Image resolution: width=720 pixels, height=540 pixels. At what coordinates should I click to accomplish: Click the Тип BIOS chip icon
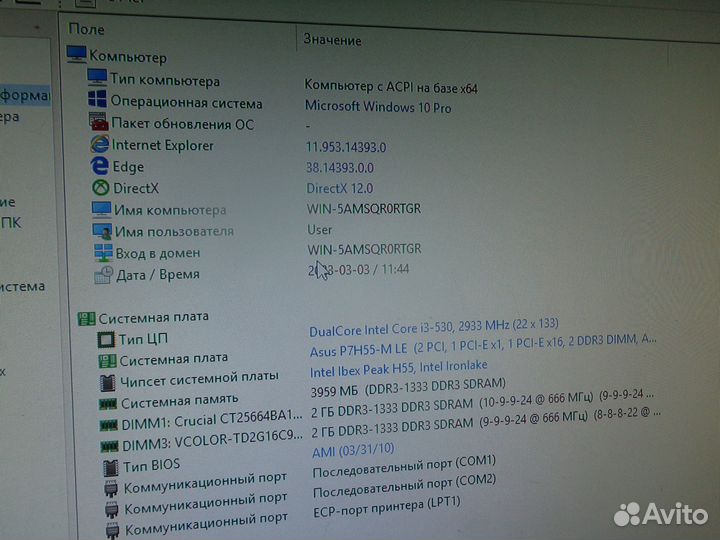point(110,468)
